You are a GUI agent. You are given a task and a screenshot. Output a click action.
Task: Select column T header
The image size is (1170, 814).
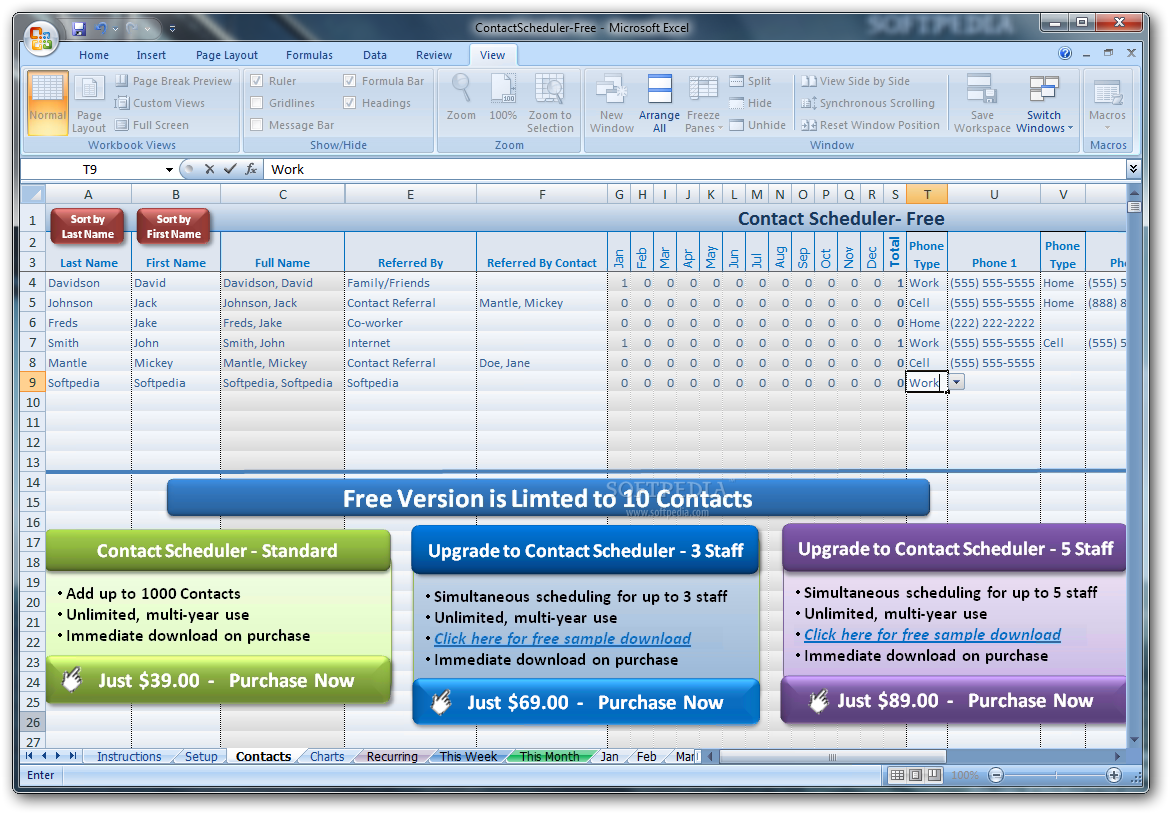point(927,195)
